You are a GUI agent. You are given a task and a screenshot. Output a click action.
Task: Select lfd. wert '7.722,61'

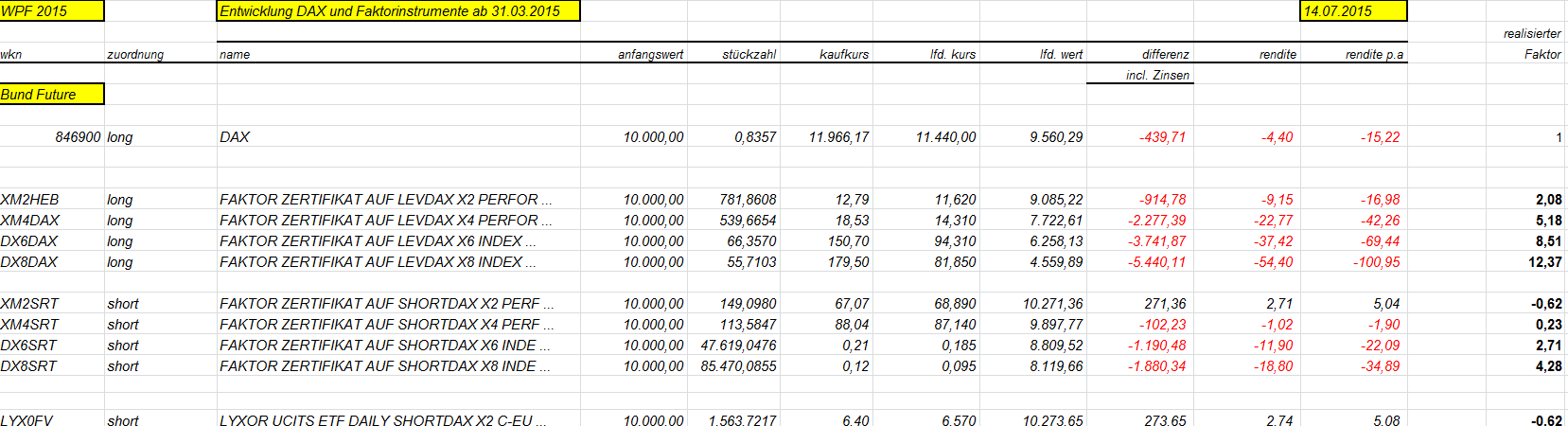[x=1056, y=221]
